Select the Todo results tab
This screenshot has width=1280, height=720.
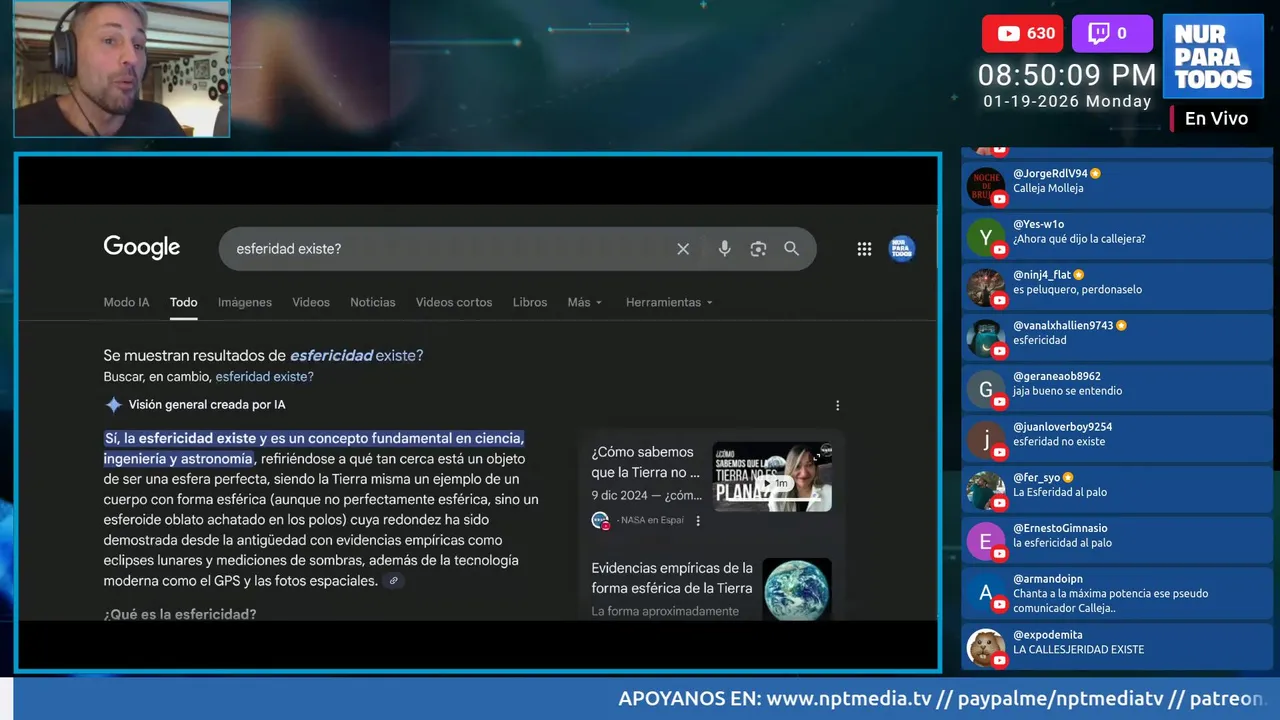point(183,302)
